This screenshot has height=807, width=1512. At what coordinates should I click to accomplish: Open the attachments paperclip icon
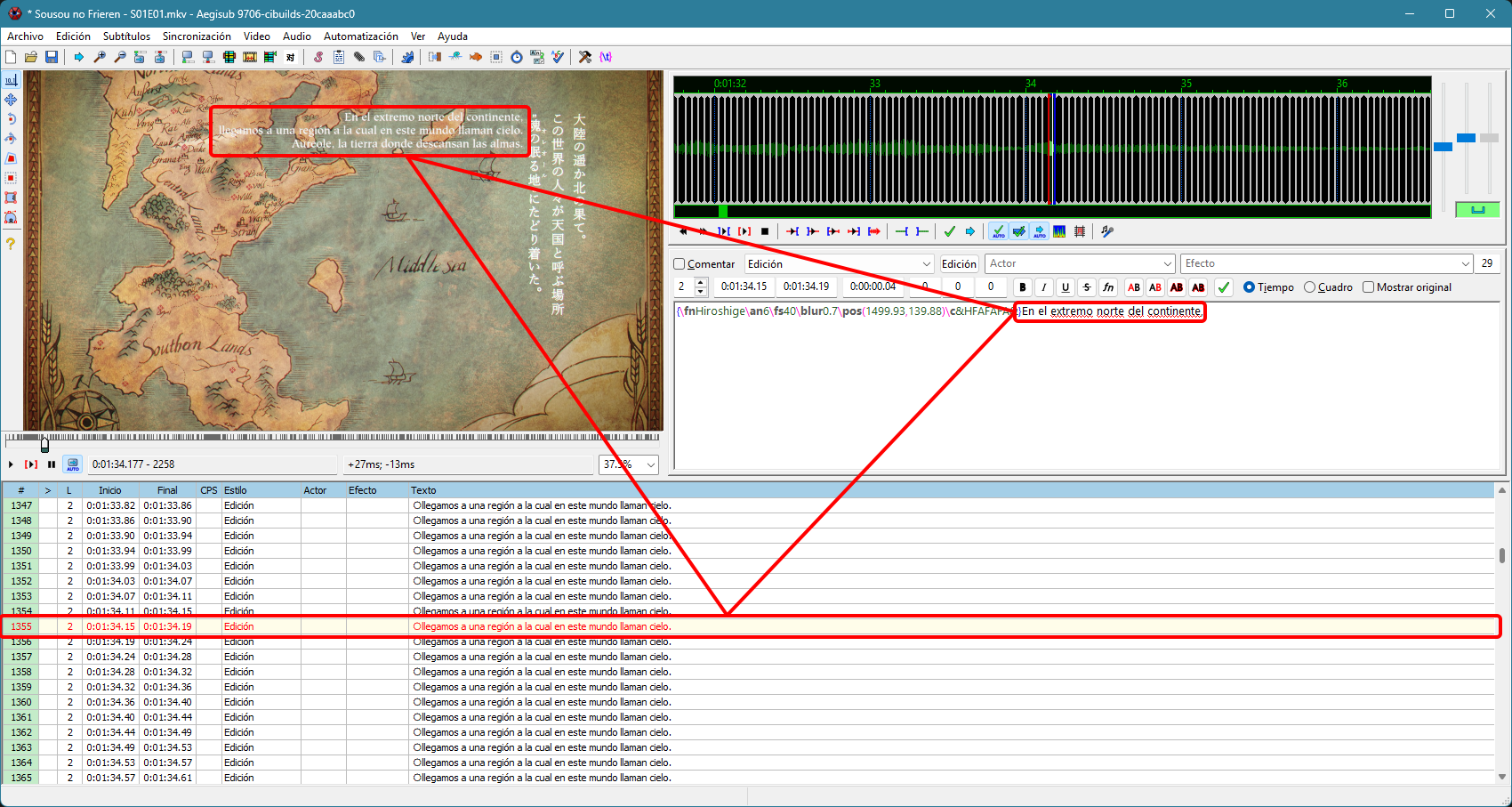coord(359,57)
